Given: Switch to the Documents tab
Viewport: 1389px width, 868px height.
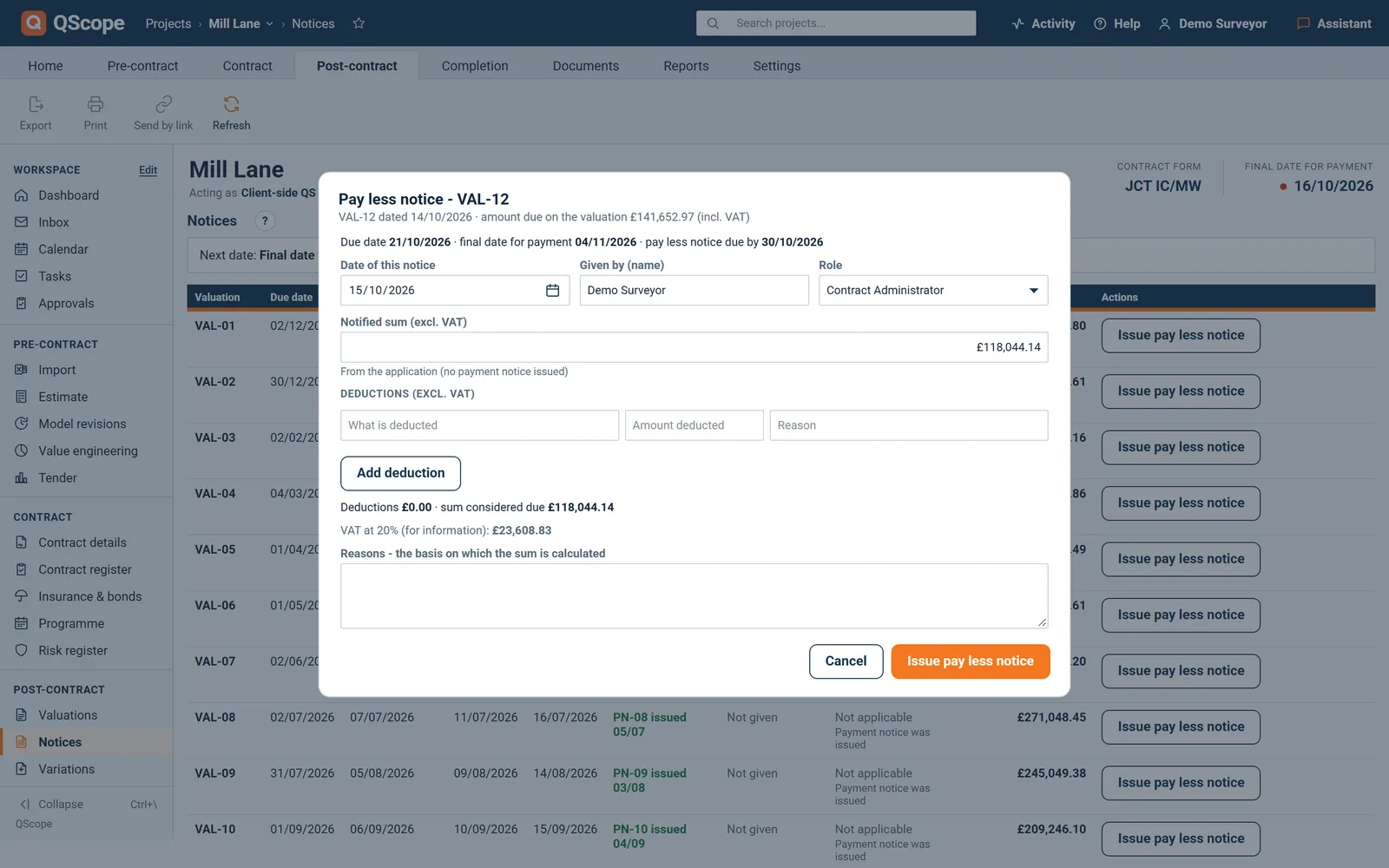Looking at the screenshot, I should tap(586, 66).
